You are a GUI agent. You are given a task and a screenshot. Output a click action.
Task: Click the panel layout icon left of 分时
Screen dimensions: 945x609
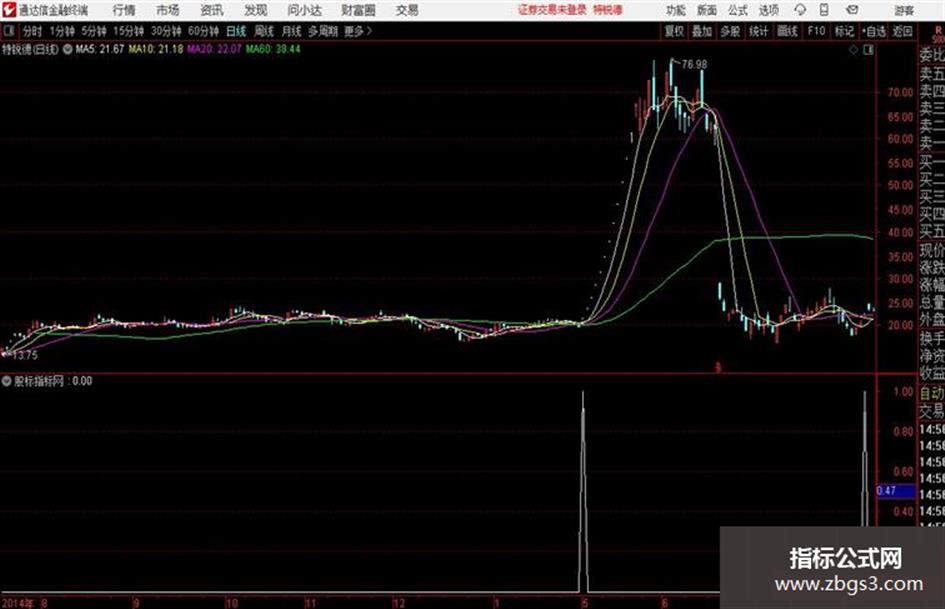click(8, 31)
